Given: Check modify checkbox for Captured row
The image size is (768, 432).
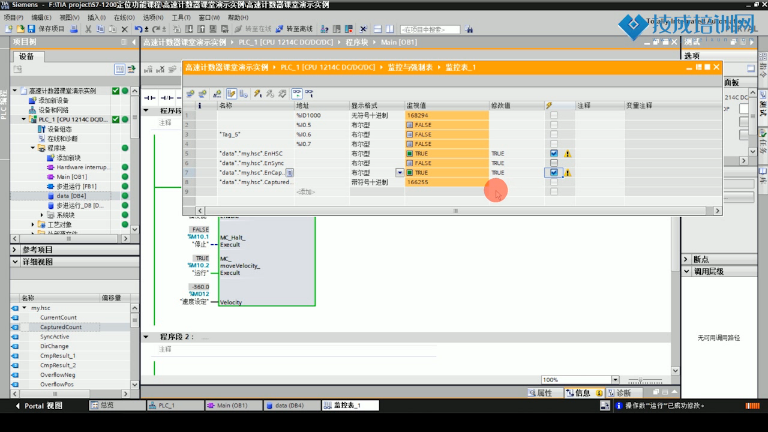Looking at the screenshot, I should [554, 182].
